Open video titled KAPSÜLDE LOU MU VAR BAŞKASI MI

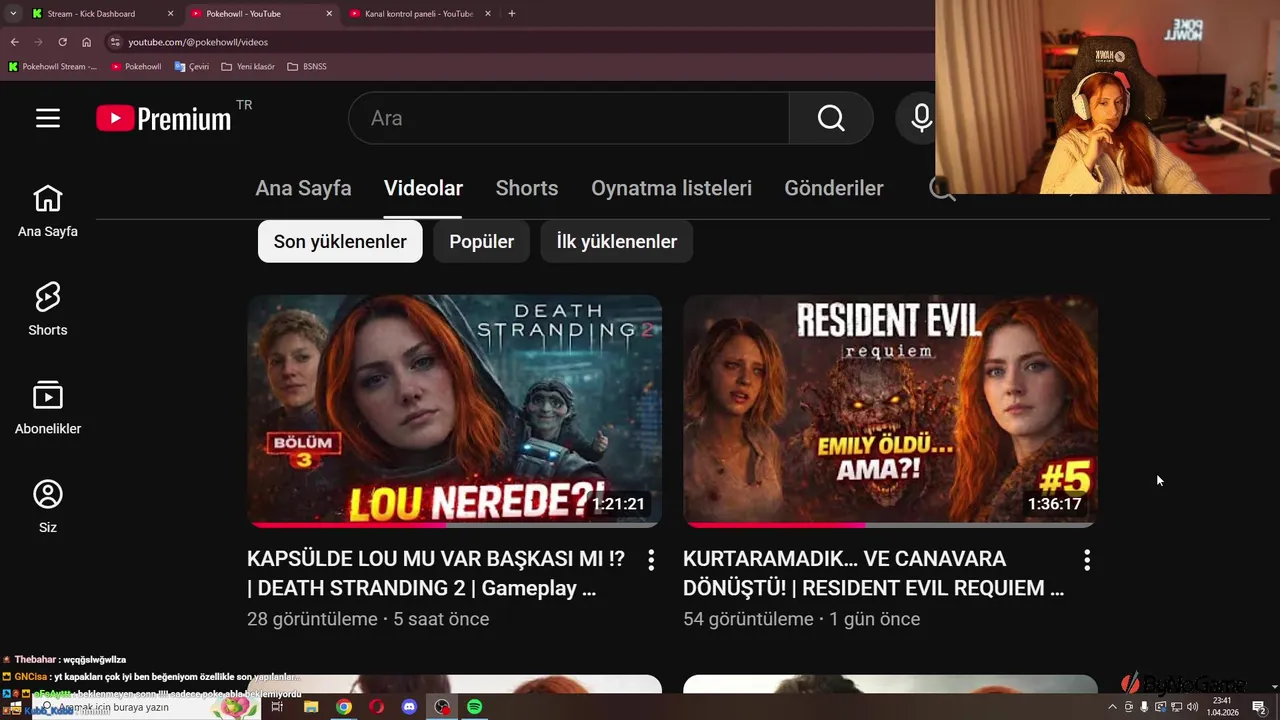point(436,573)
